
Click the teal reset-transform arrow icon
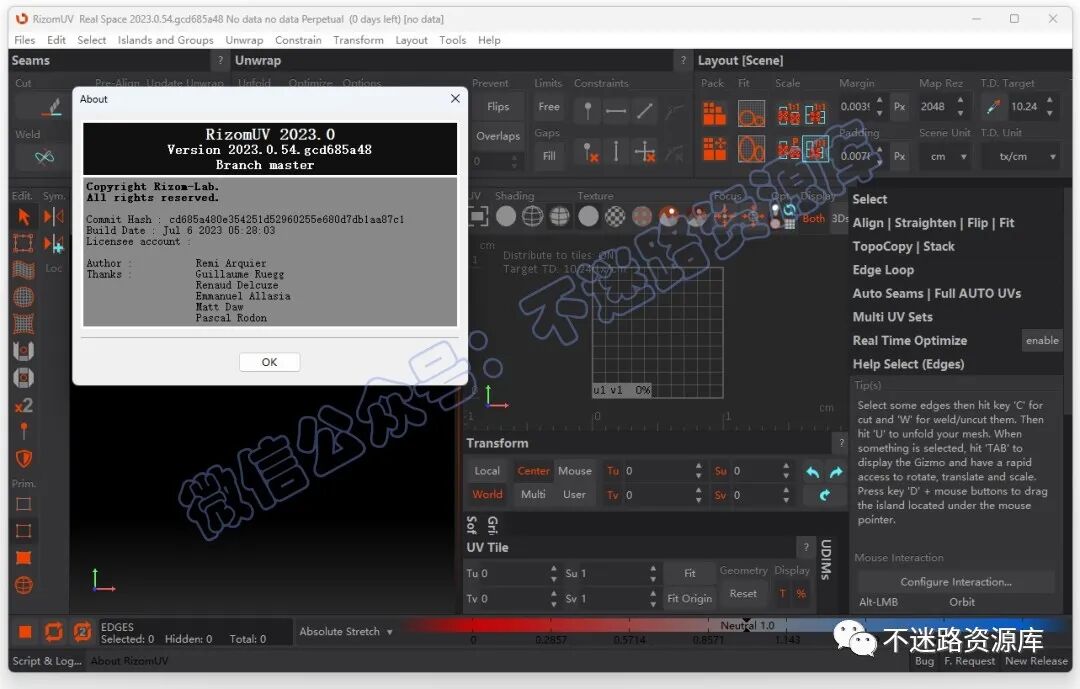pos(824,495)
